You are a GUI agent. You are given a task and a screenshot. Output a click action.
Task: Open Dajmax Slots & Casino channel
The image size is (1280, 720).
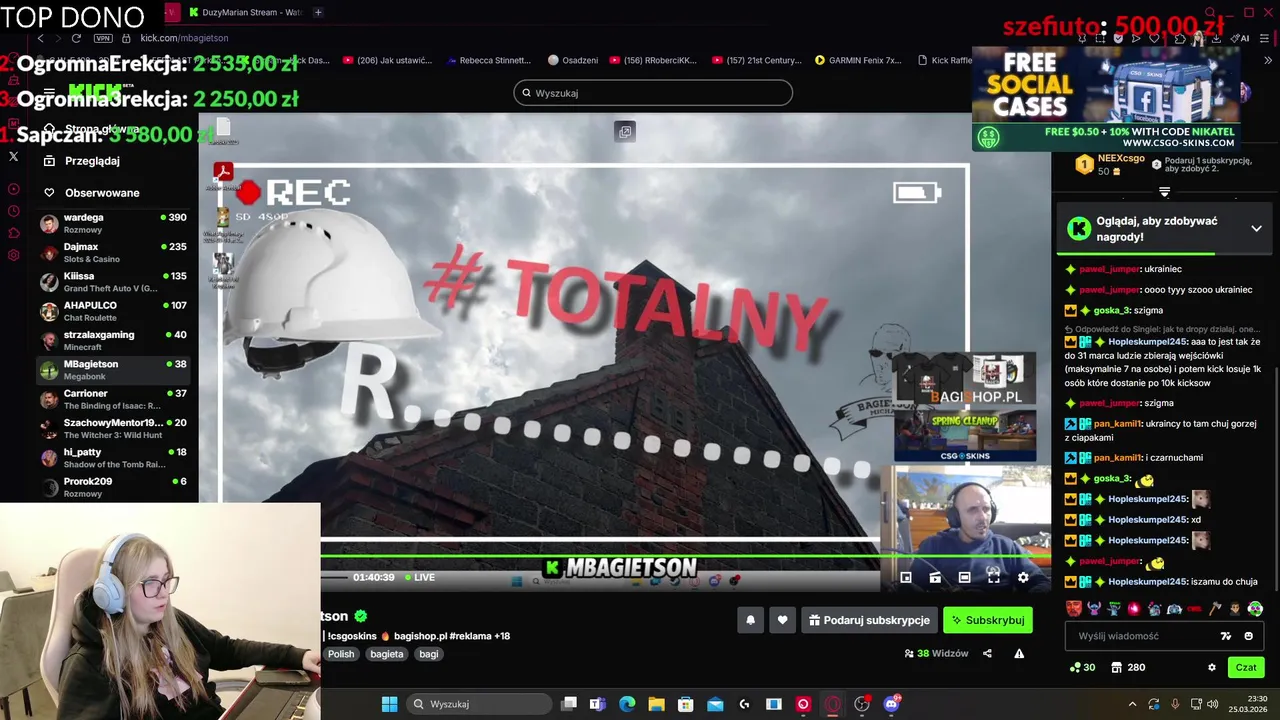click(114, 252)
